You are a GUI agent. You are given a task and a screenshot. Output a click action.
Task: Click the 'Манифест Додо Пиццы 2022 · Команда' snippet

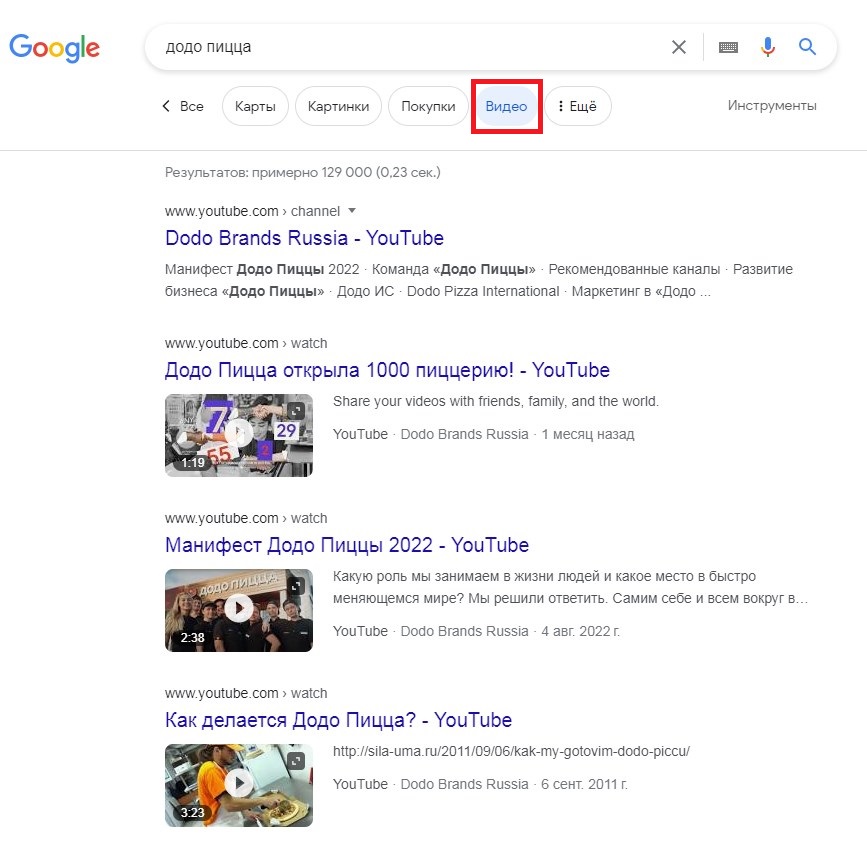tap(479, 280)
